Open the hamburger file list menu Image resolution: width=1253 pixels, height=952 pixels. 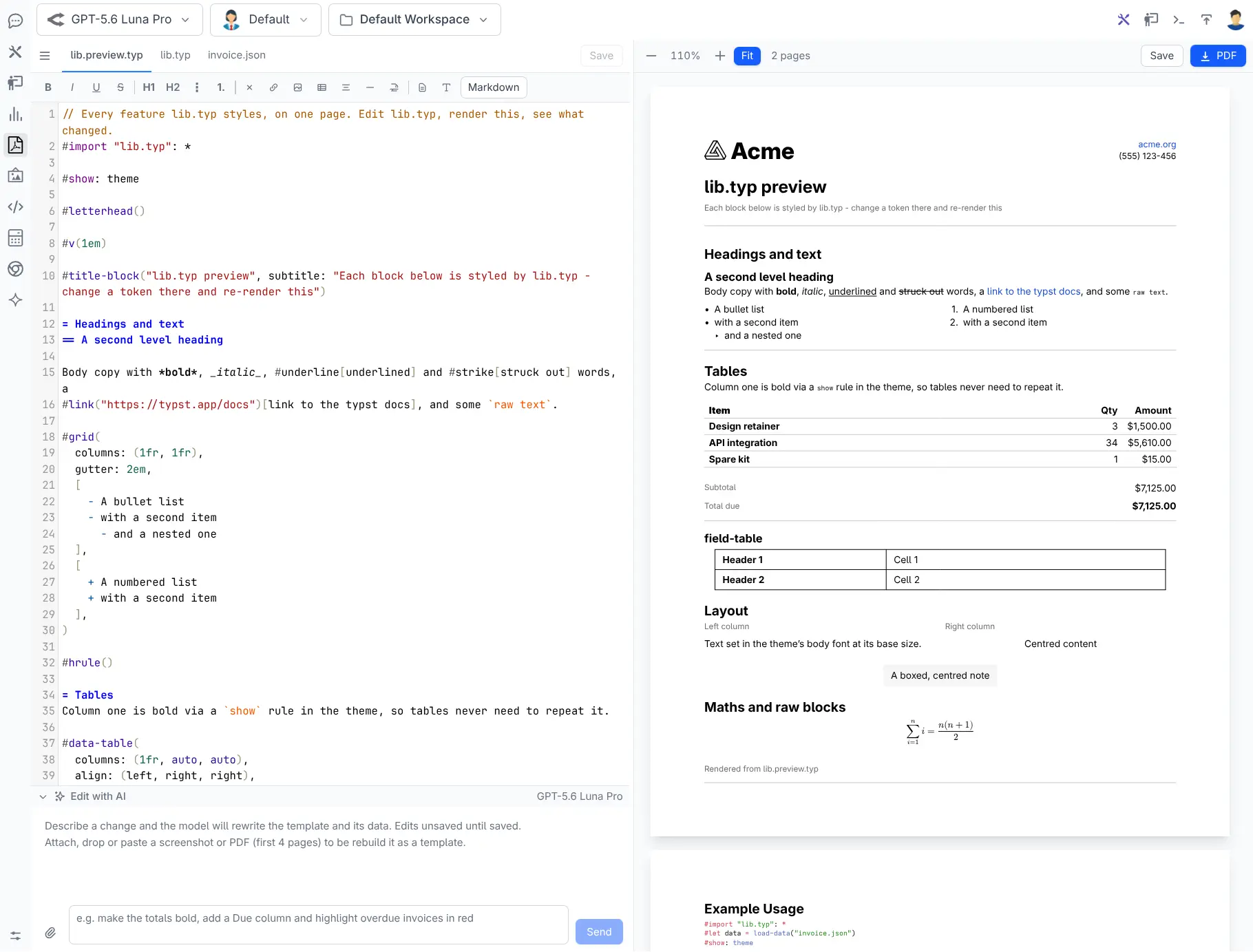45,56
